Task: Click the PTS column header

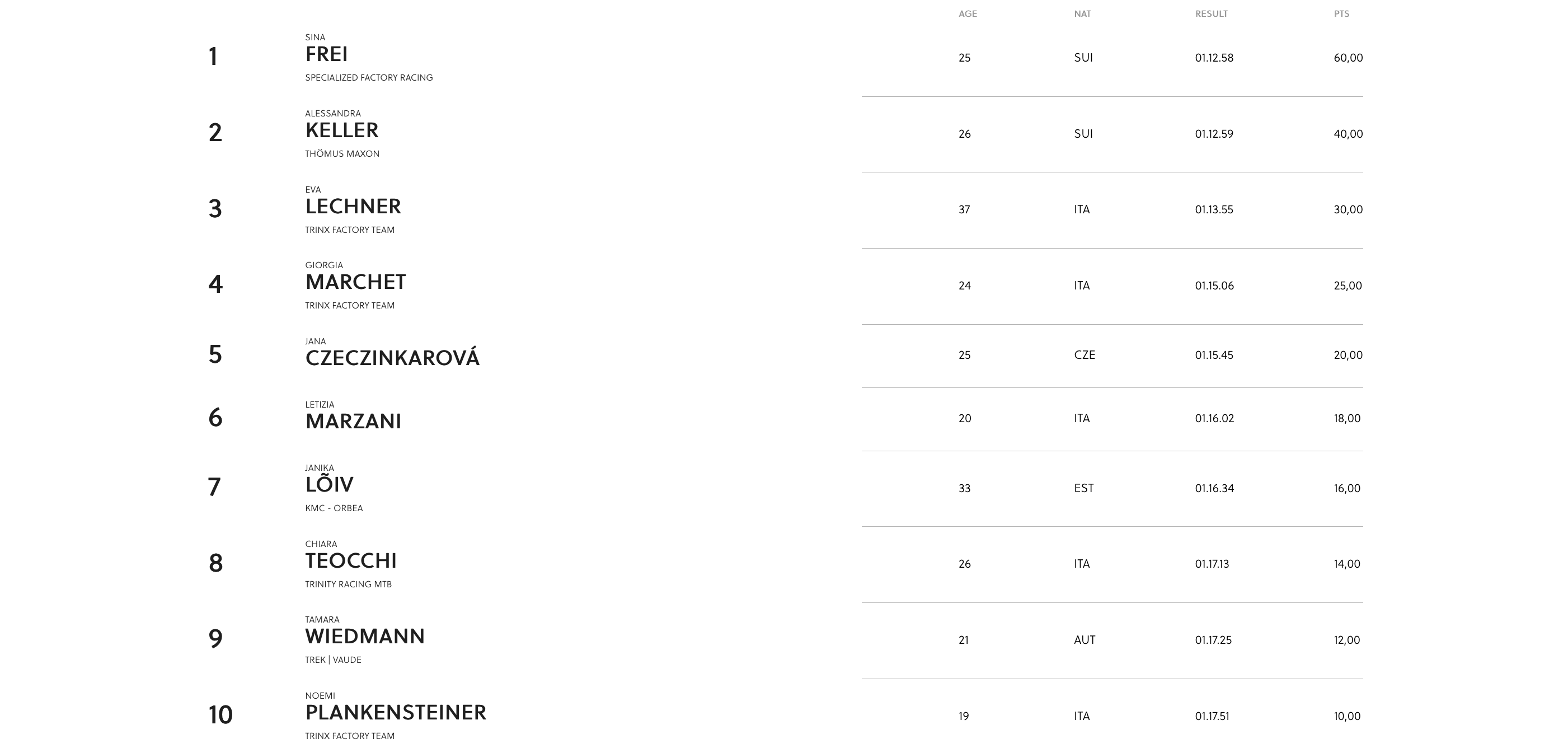Action: click(x=1341, y=14)
